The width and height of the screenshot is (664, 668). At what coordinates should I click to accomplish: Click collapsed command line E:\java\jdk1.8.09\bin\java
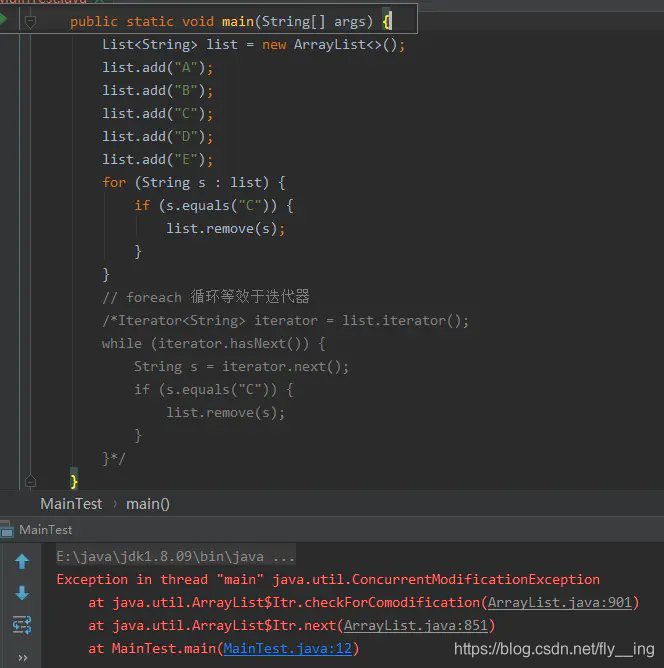click(x=175, y=556)
